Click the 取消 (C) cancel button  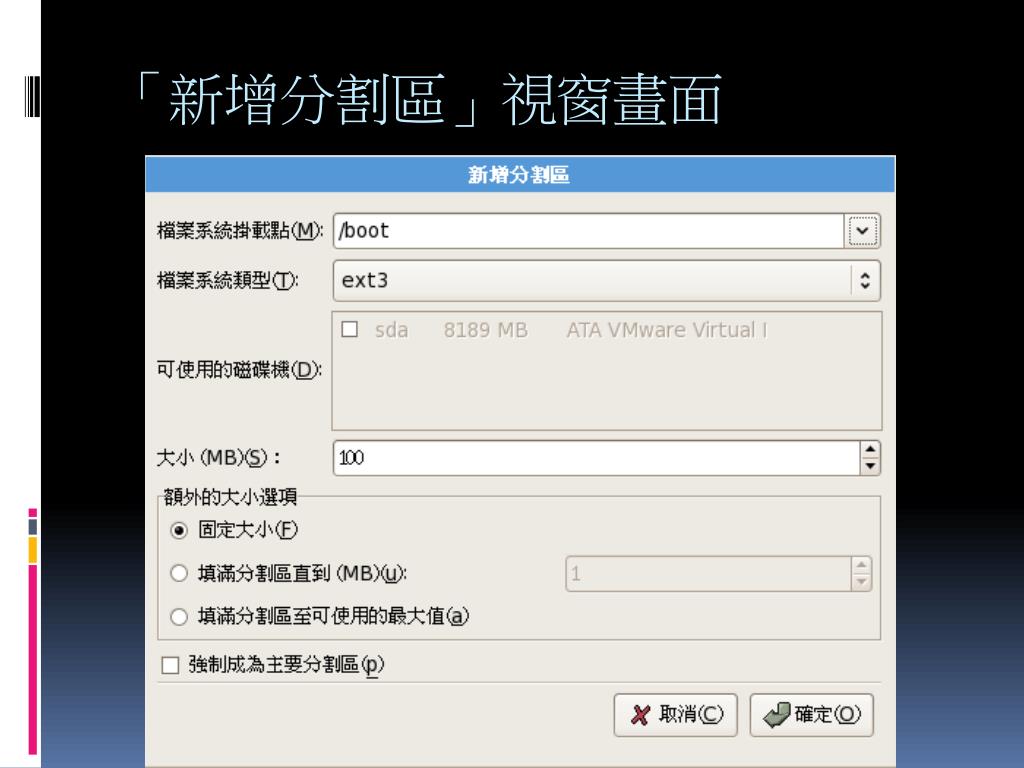tap(675, 715)
